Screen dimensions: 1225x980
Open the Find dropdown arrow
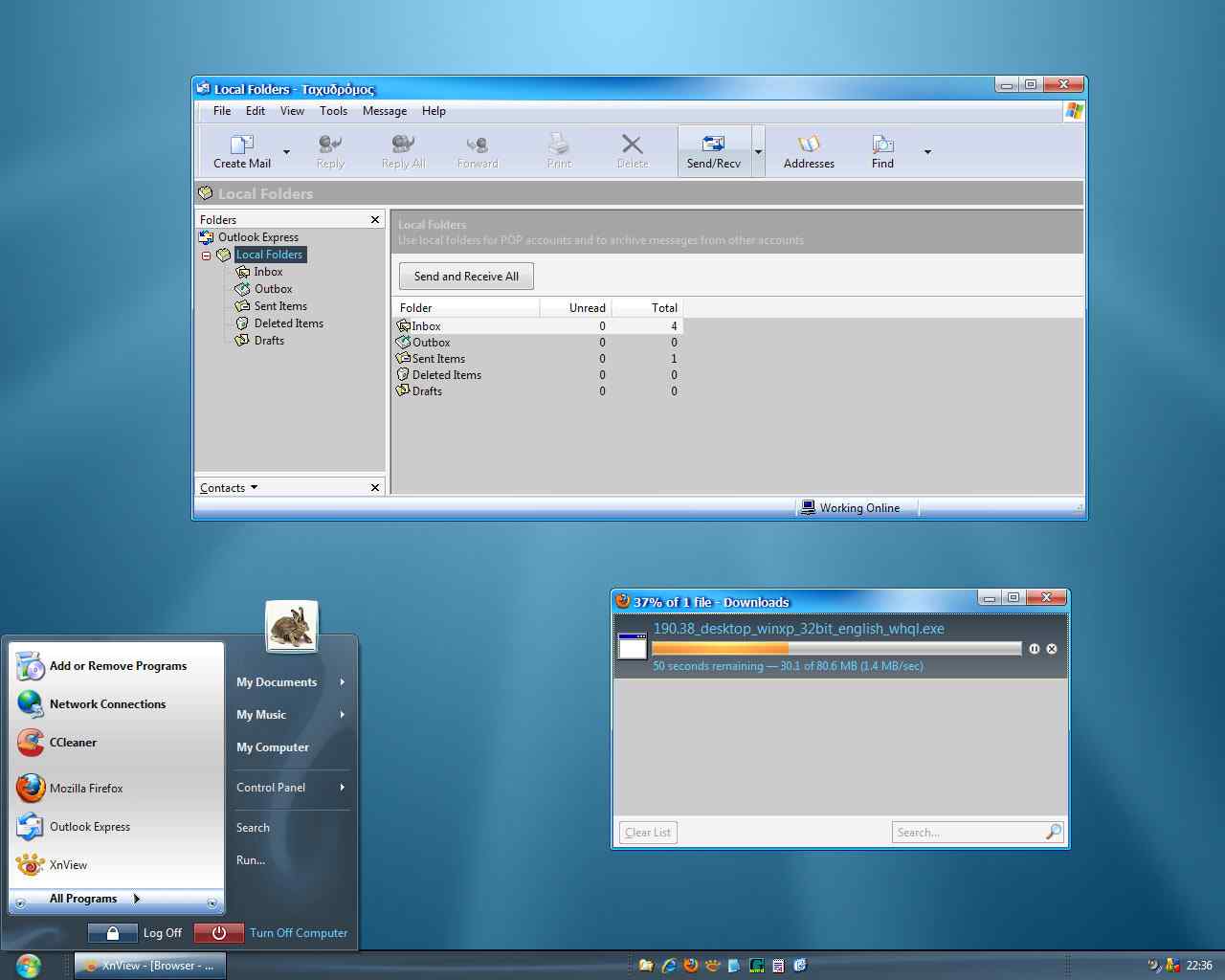click(x=927, y=152)
